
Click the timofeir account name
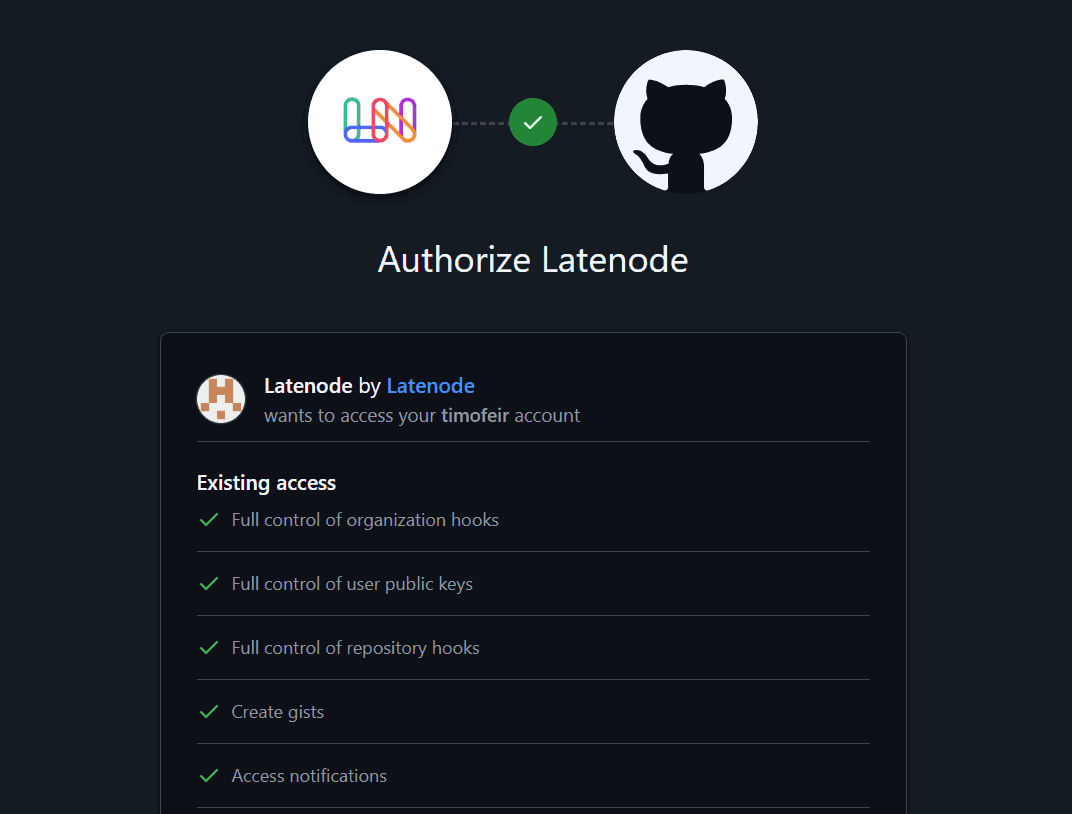(475, 415)
